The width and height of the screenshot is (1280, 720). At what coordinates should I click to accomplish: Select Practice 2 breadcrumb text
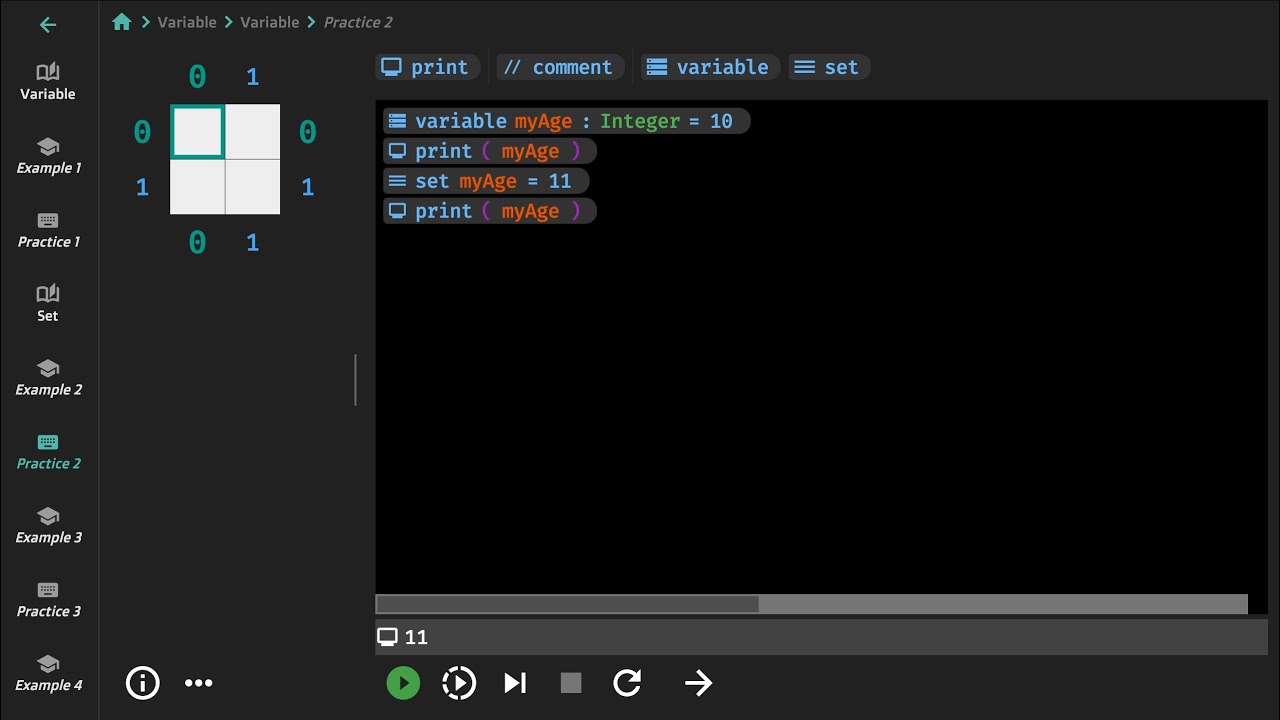(357, 22)
